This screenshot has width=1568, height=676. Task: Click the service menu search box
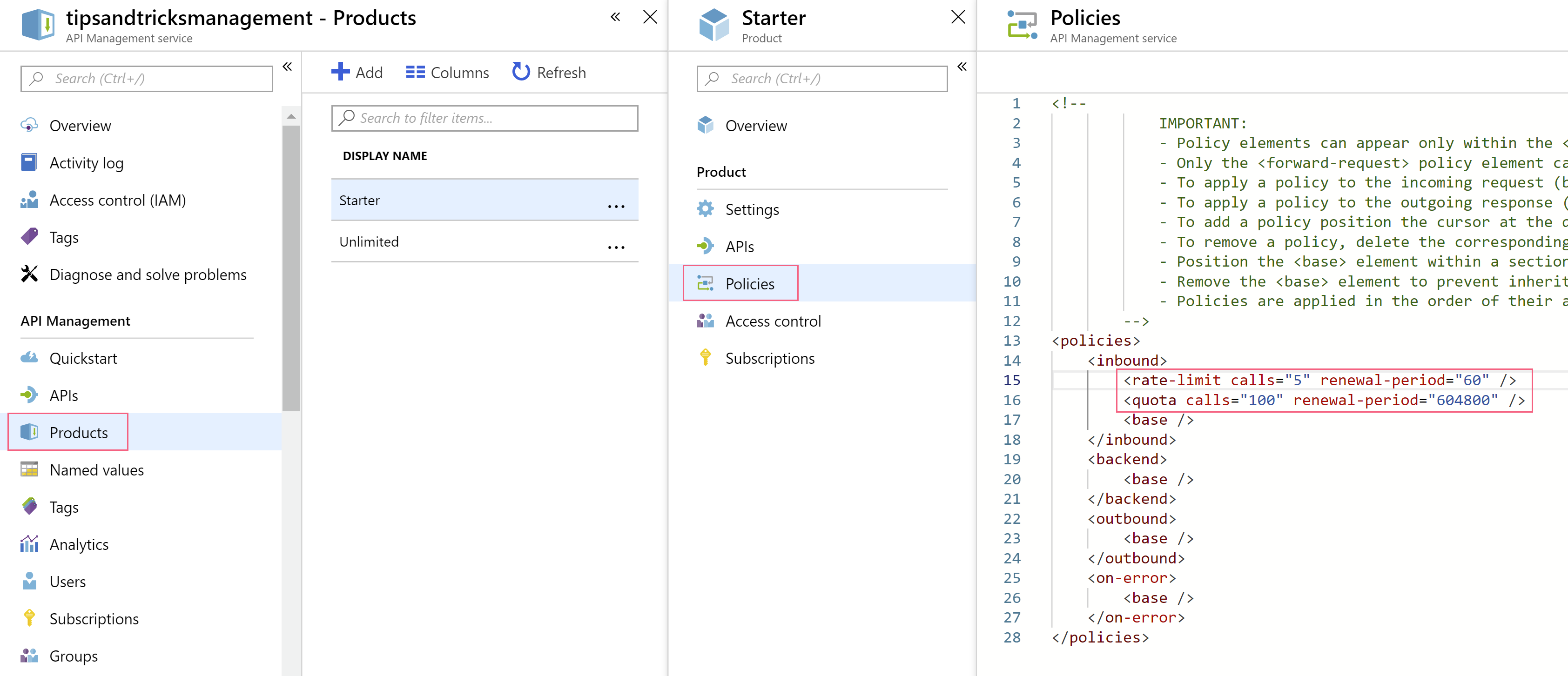point(147,79)
